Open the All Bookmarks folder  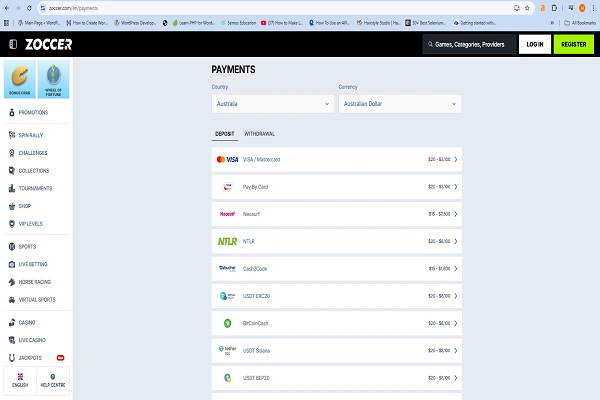pyautogui.click(x=580, y=23)
